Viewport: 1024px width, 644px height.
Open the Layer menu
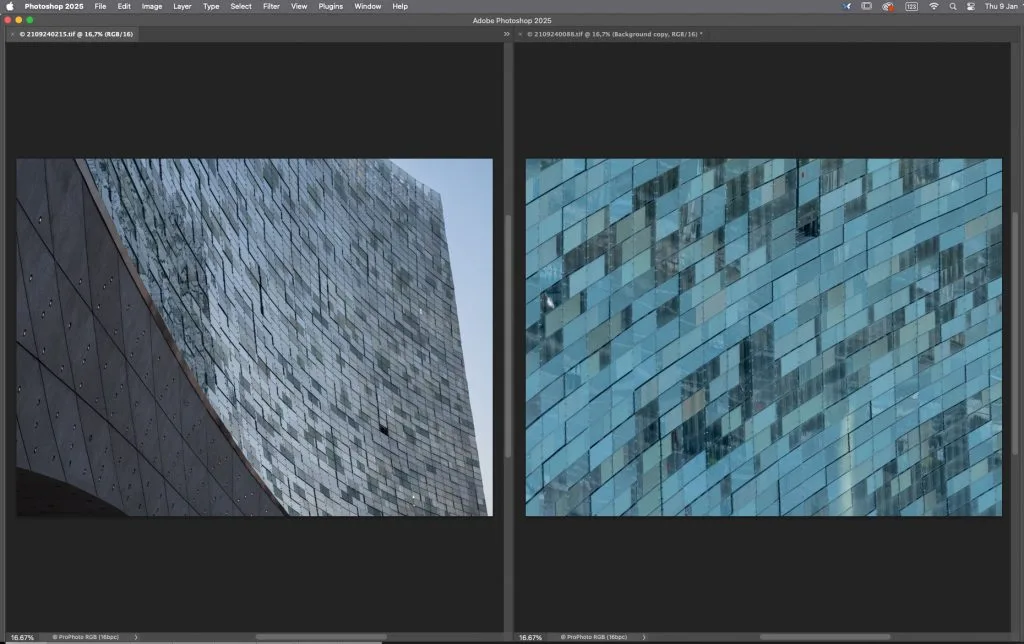(x=182, y=6)
